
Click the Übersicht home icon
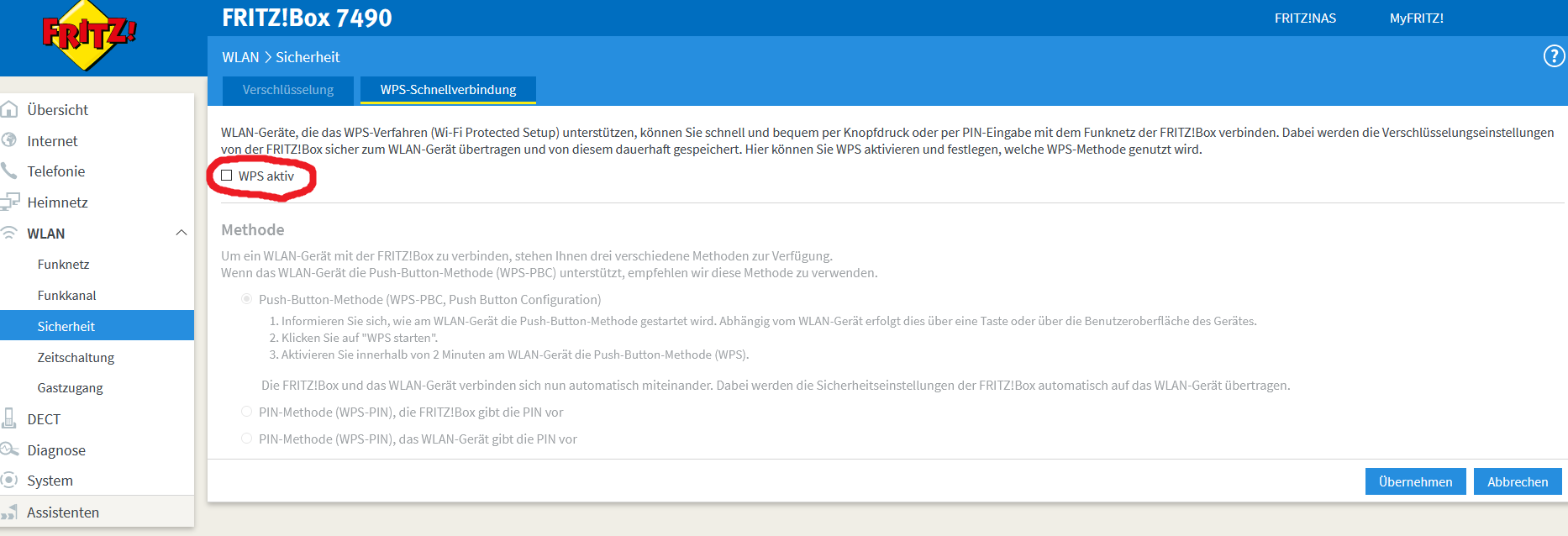pos(9,109)
